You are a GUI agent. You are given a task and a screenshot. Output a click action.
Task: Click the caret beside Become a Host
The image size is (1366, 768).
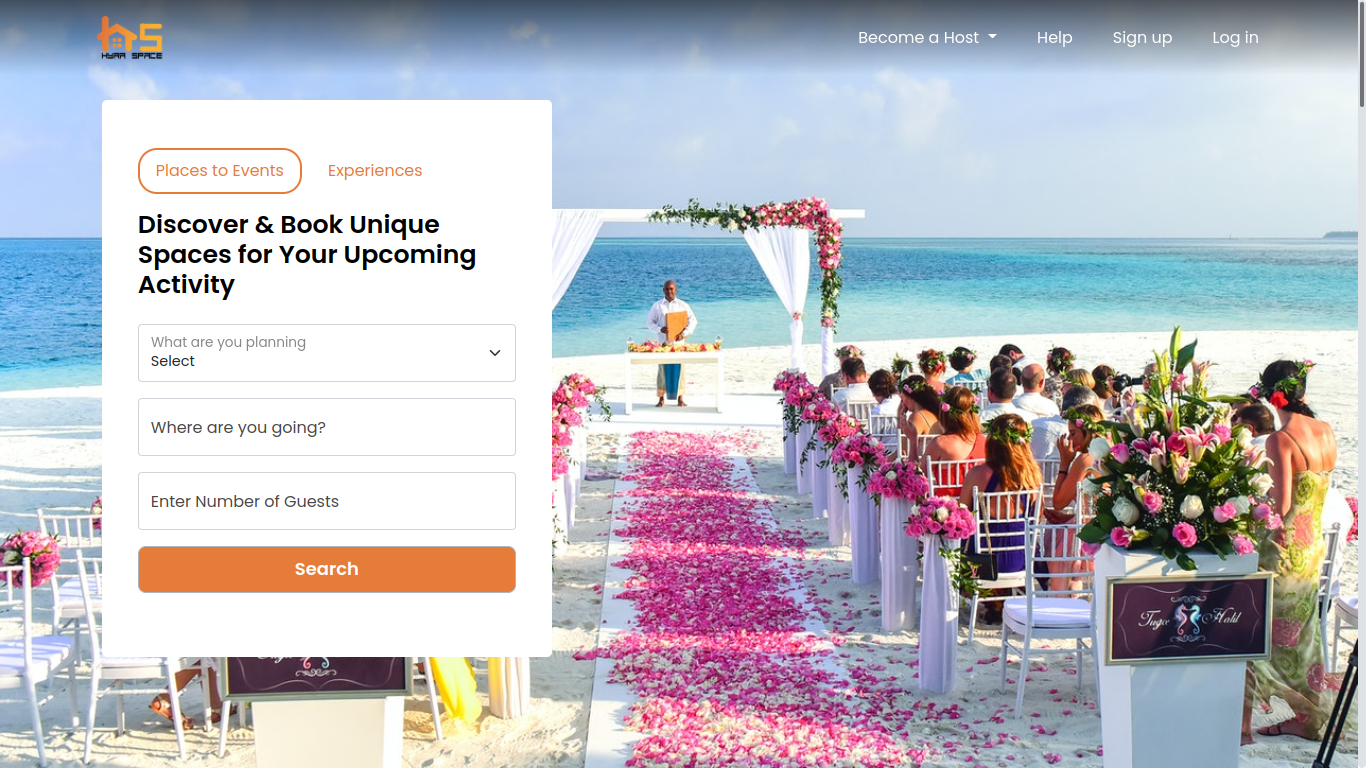point(992,38)
